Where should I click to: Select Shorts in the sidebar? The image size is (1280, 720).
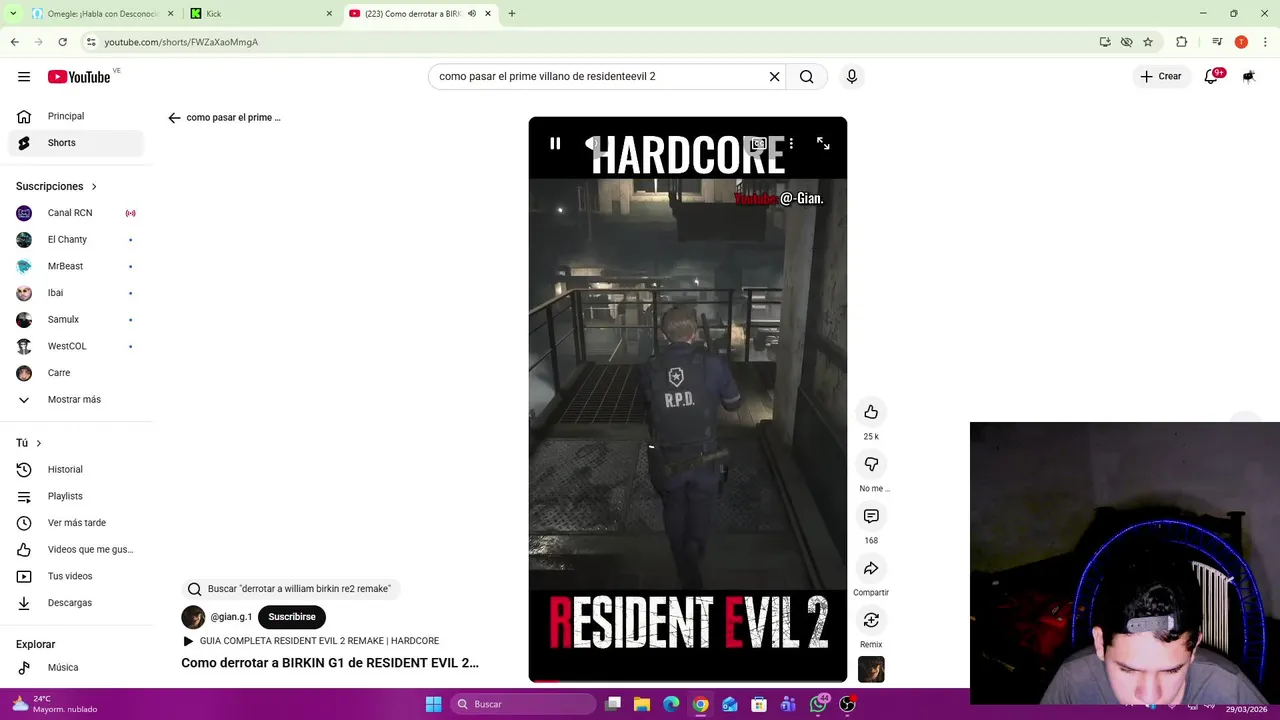(76, 143)
